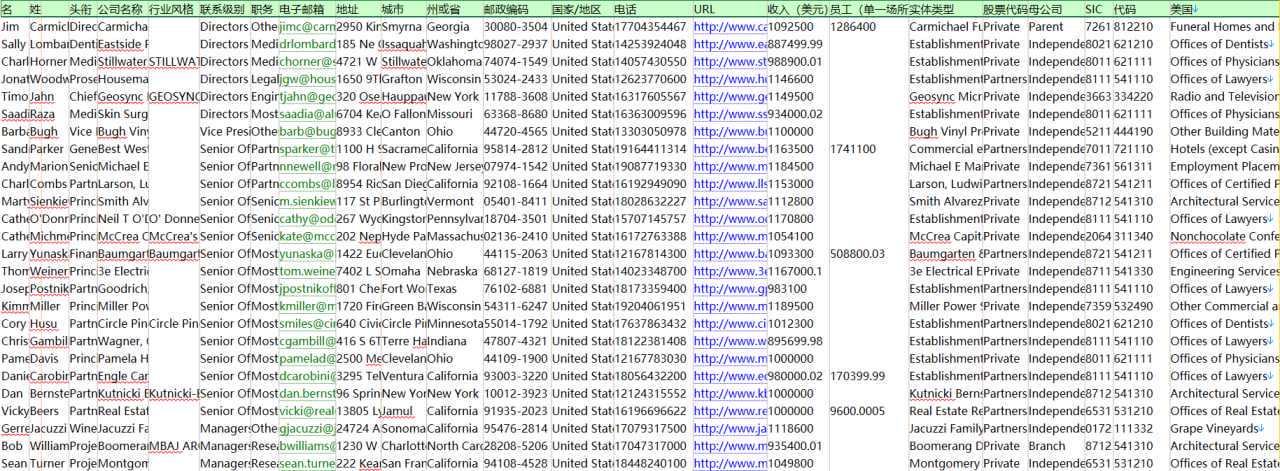Select the cell 9600.0005
Image resolution: width=1280 pixels, height=471 pixels.
click(x=868, y=412)
